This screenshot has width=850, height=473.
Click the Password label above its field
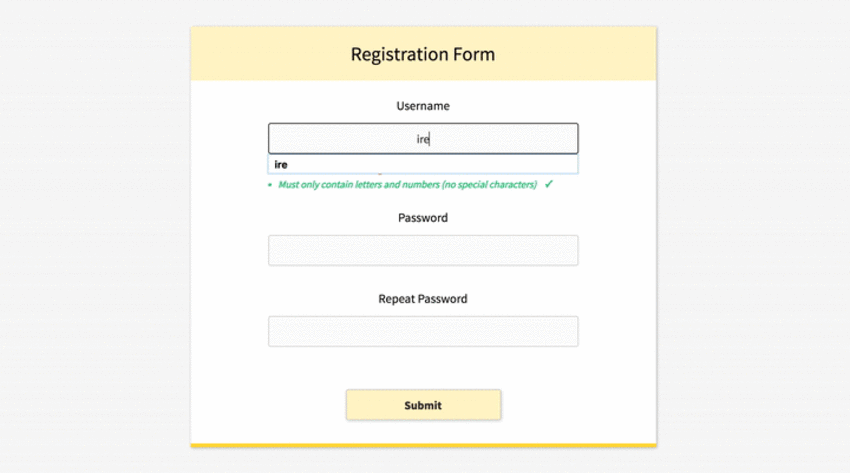422,218
